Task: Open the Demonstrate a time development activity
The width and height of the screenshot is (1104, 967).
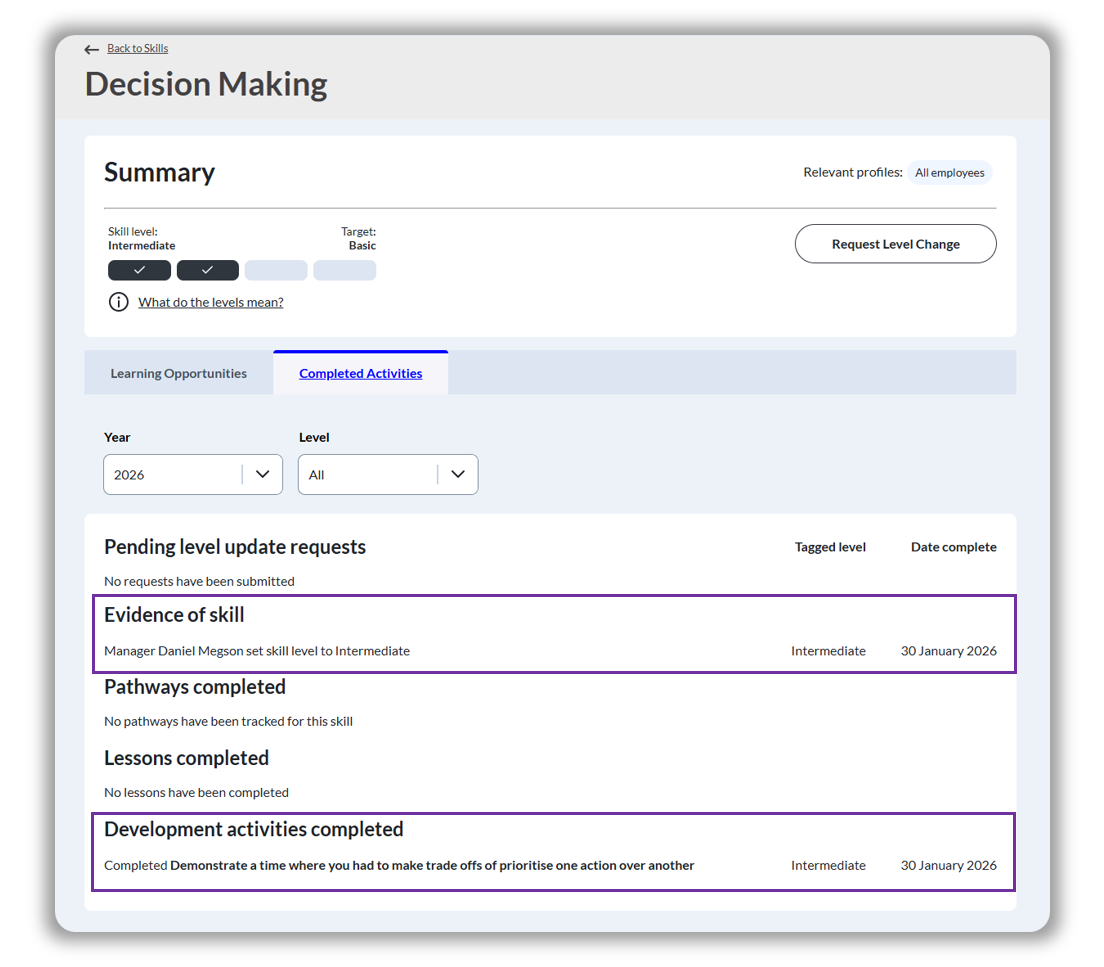Action: pos(431,865)
